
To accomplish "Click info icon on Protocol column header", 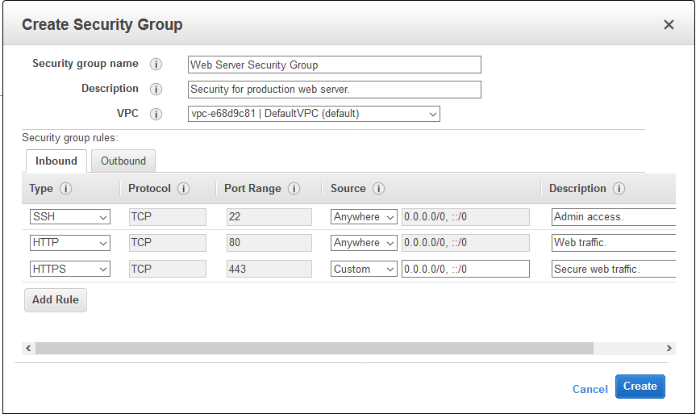I will pos(183,189).
